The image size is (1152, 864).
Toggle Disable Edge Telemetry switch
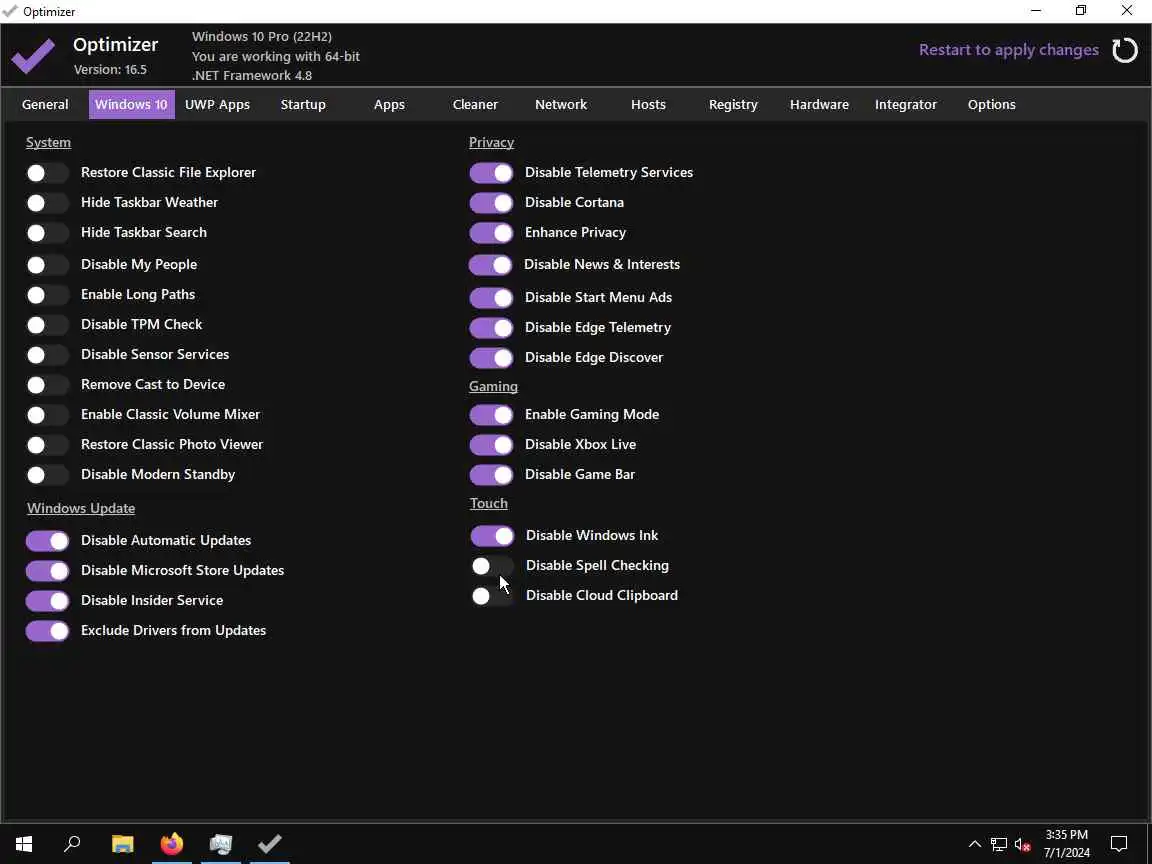click(491, 328)
